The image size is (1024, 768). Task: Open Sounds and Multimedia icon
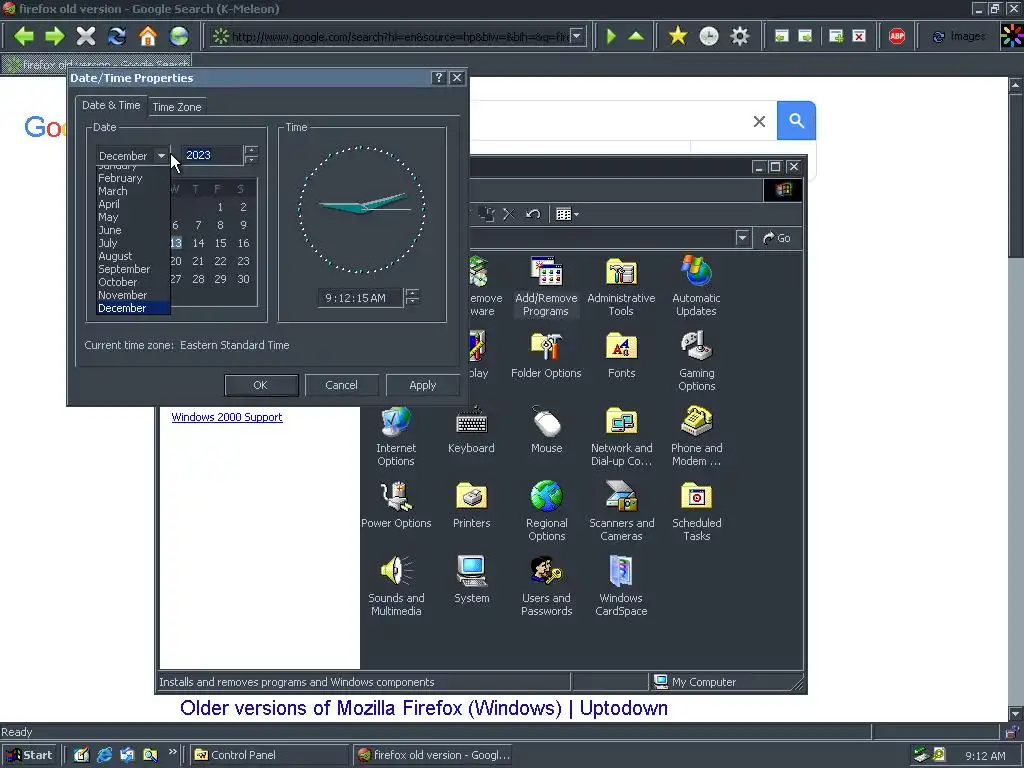click(396, 586)
